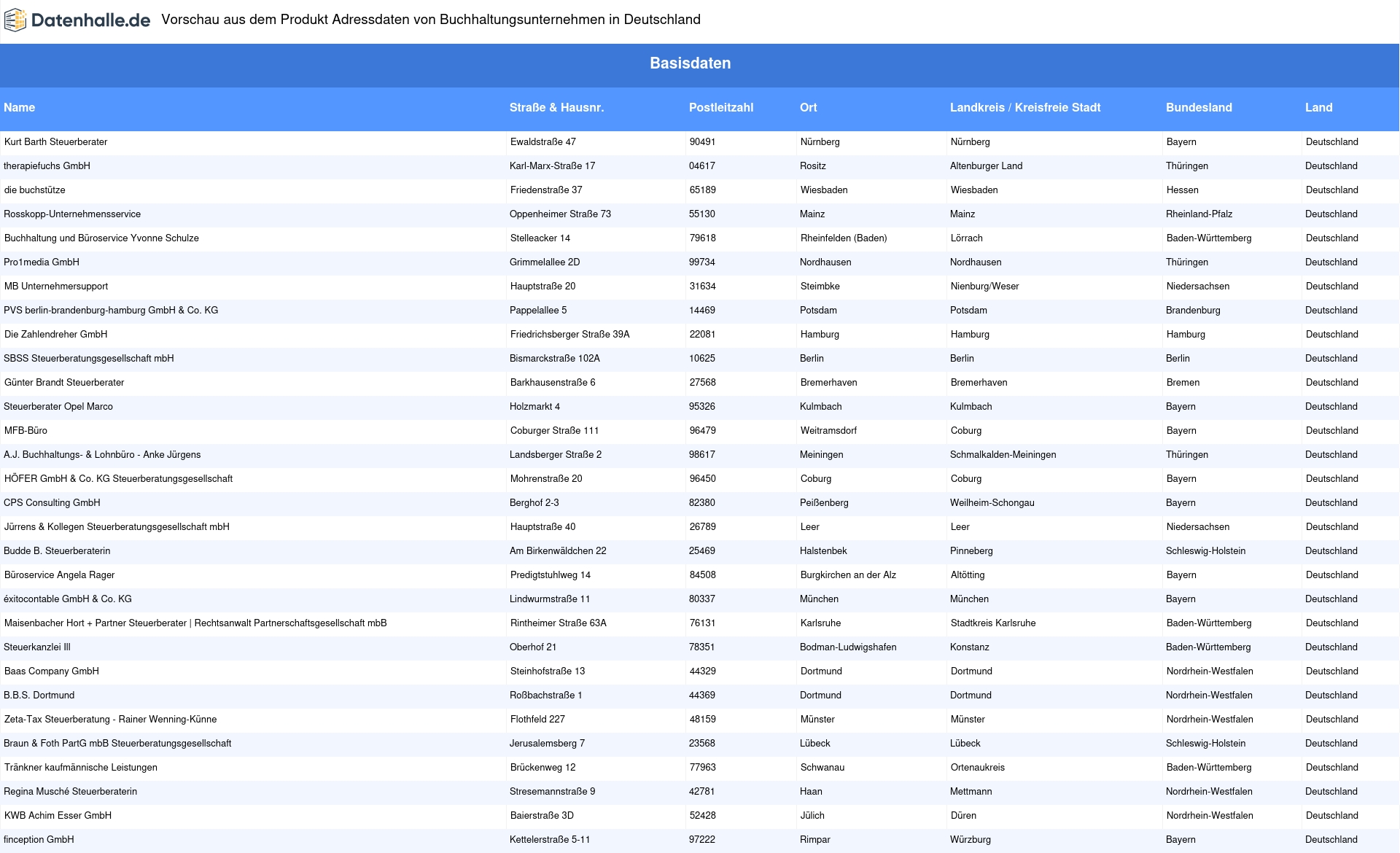This screenshot has height=853, width=1400.
Task: Select address Friedrichsberger Straße 39A
Action: click(570, 334)
